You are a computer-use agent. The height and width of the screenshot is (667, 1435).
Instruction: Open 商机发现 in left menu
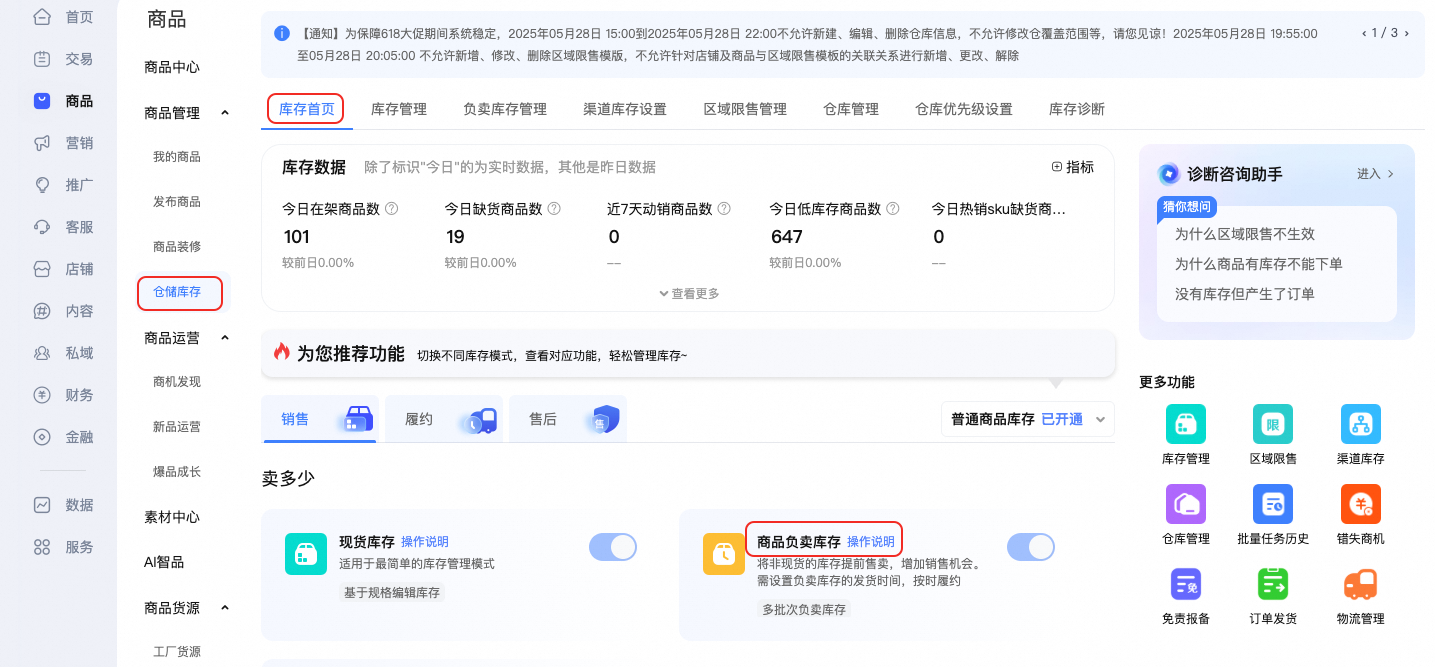coord(177,382)
